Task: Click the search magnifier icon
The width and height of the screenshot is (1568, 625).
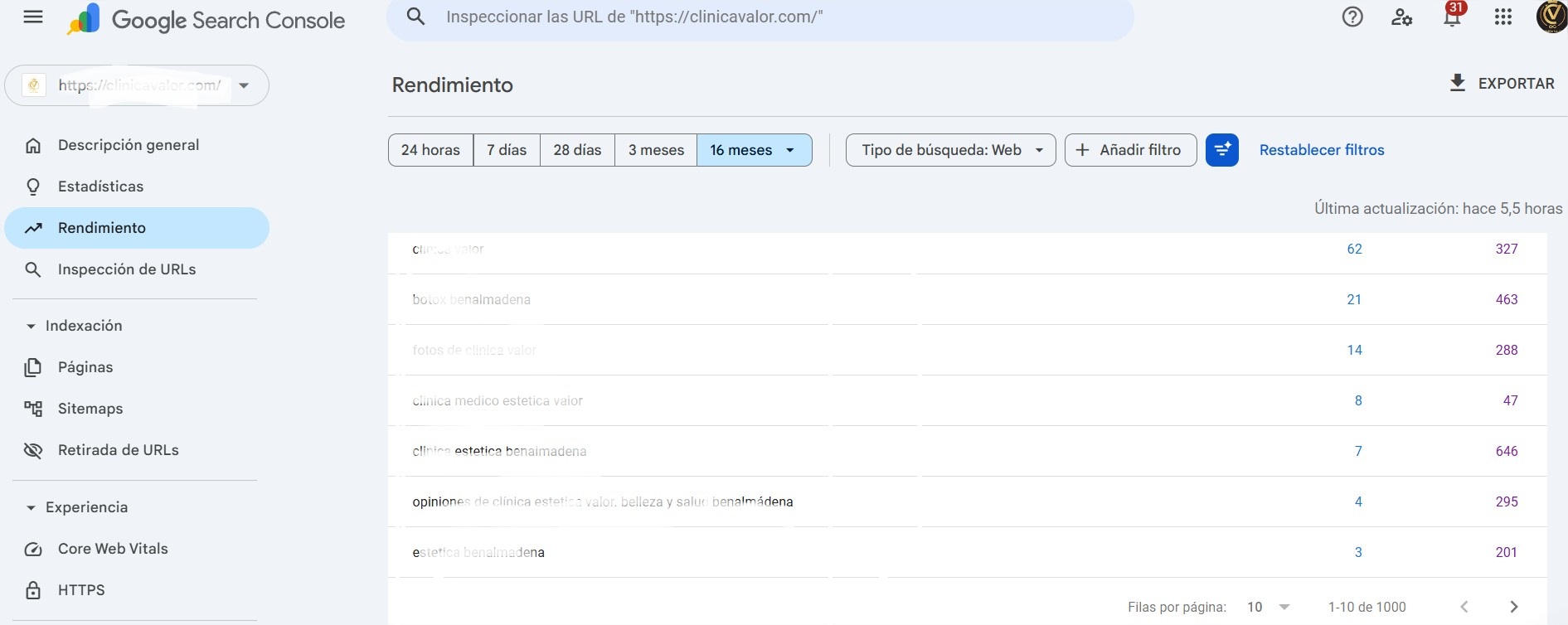Action: click(x=416, y=17)
